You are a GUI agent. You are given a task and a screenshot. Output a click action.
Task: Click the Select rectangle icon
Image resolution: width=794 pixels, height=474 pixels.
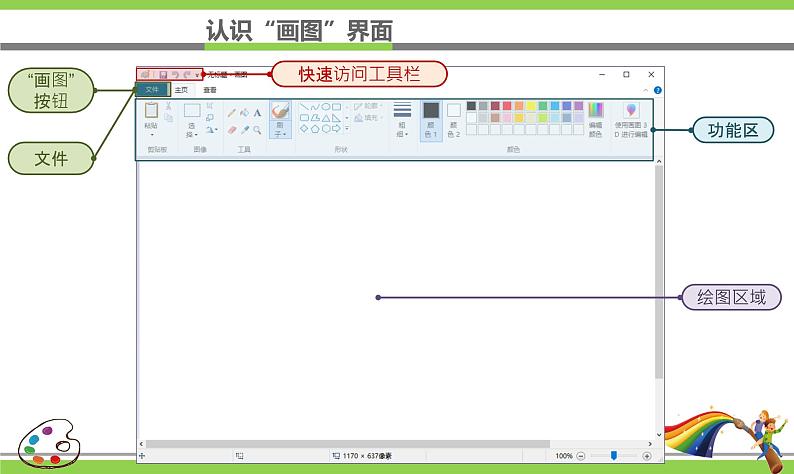(x=192, y=110)
